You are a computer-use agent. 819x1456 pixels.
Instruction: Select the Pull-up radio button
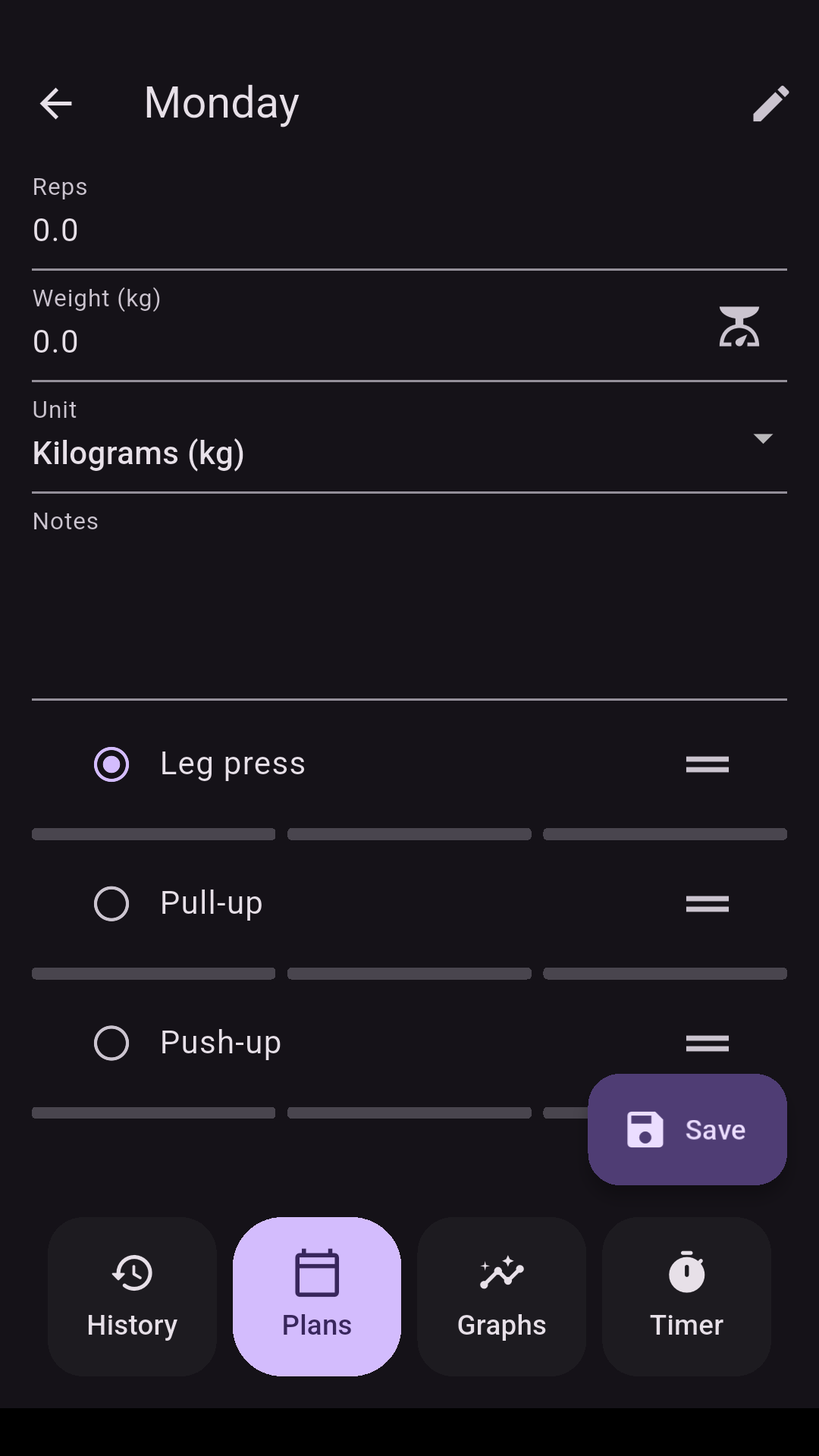[111, 904]
